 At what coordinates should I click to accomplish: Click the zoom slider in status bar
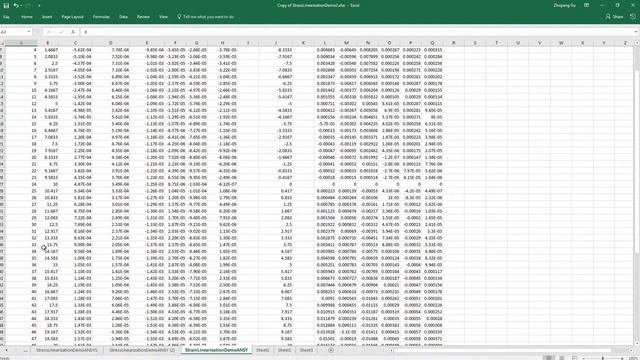coord(603,358)
